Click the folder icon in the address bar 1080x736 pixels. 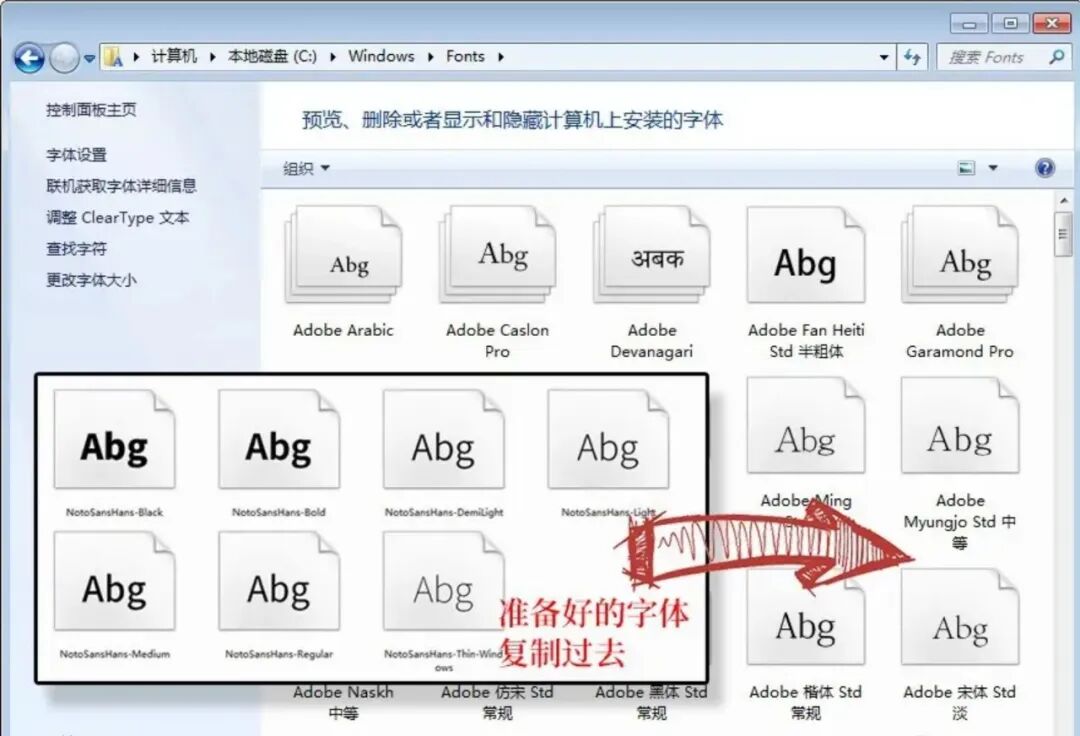click(x=115, y=57)
